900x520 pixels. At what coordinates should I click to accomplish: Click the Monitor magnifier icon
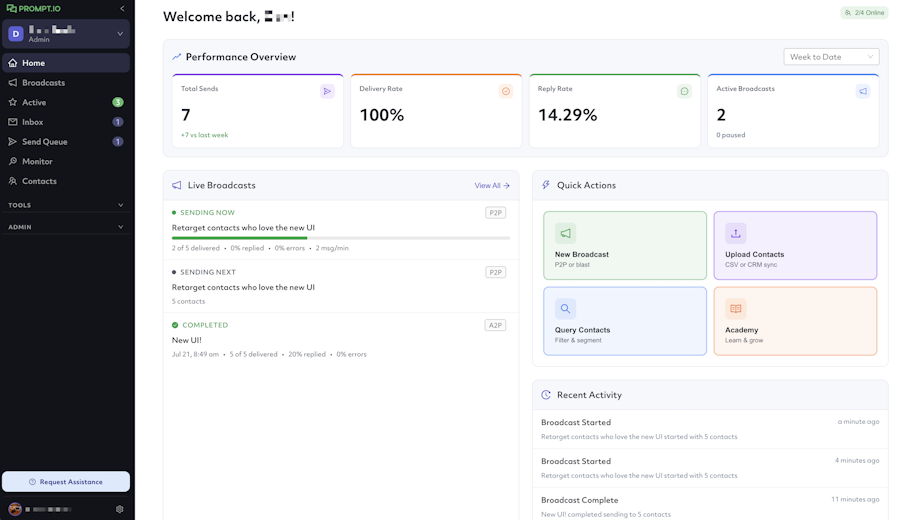pyautogui.click(x=13, y=161)
